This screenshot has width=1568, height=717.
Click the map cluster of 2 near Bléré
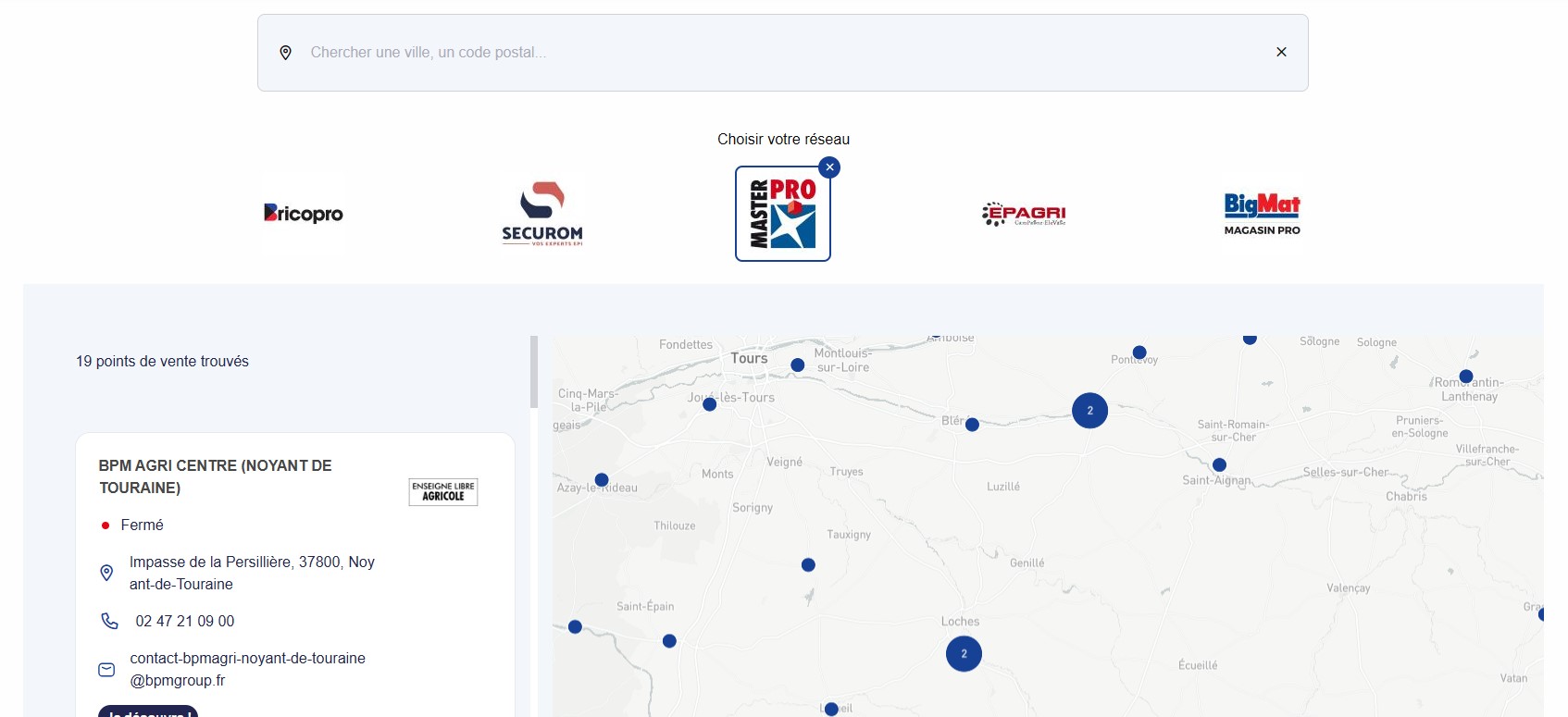tap(1090, 411)
